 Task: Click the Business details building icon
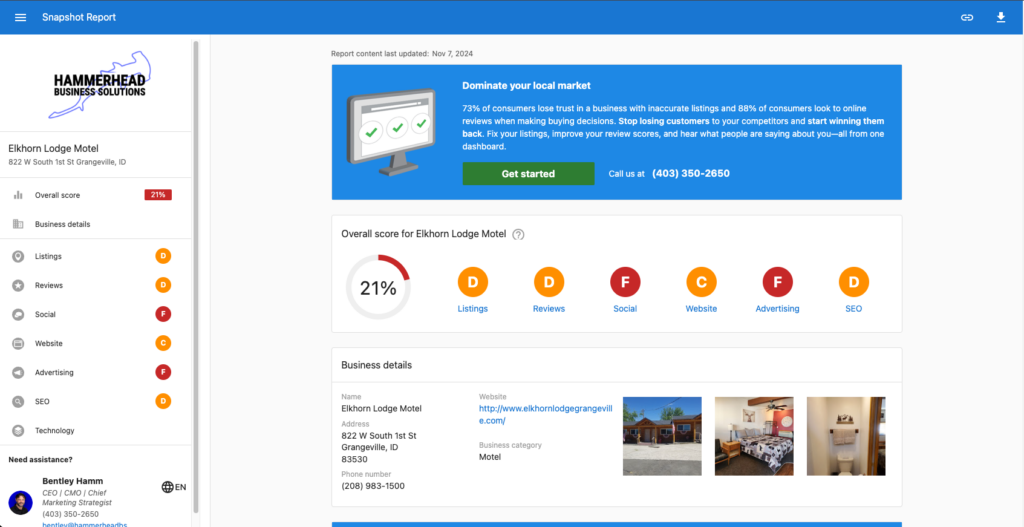pyautogui.click(x=18, y=224)
